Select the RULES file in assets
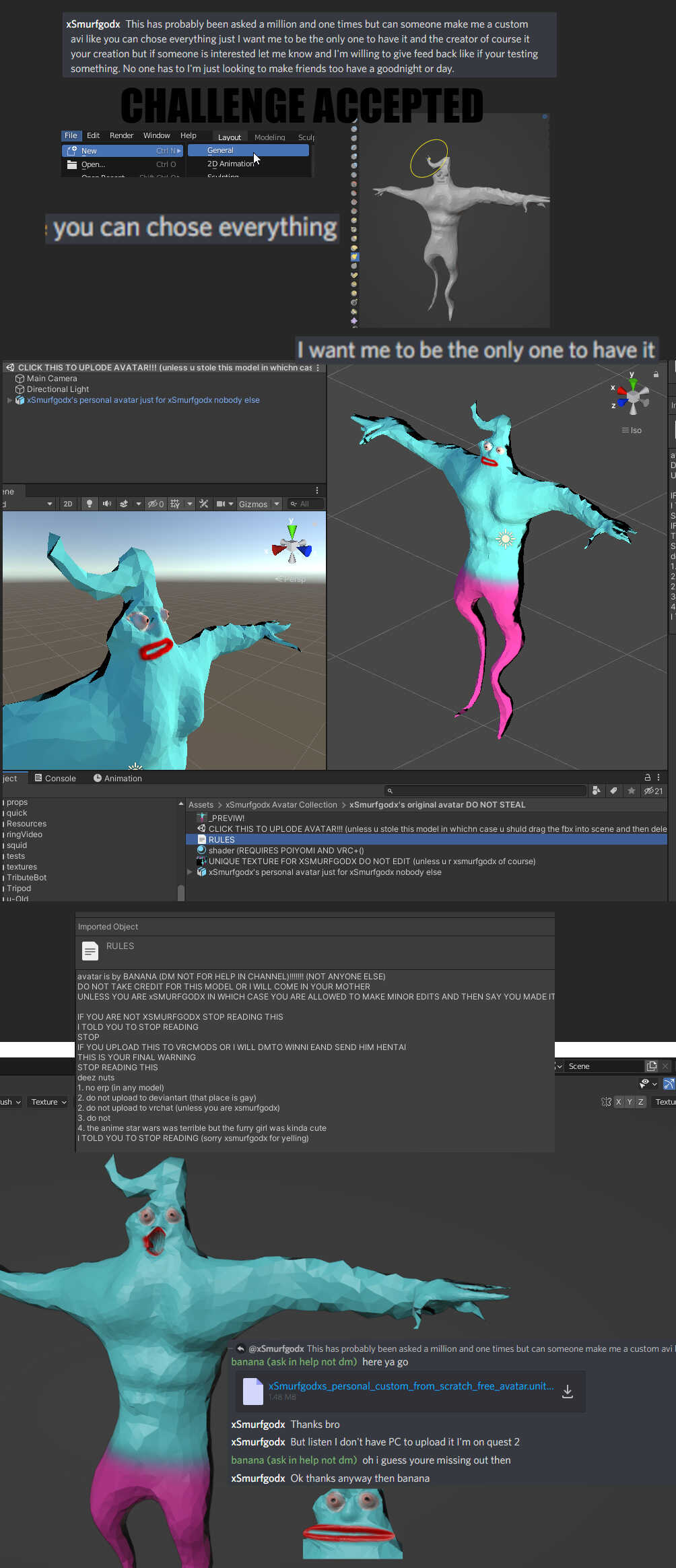The width and height of the screenshot is (676, 1568). coord(222,840)
